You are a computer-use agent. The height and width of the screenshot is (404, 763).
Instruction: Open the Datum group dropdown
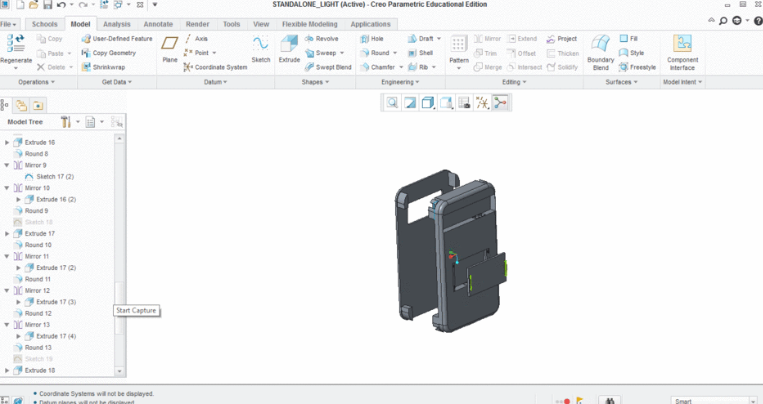tap(215, 82)
